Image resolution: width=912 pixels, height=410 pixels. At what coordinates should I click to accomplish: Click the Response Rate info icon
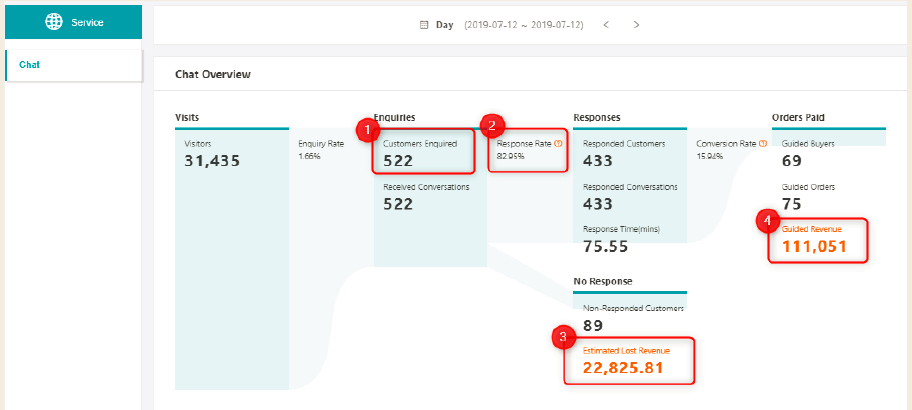(557, 144)
